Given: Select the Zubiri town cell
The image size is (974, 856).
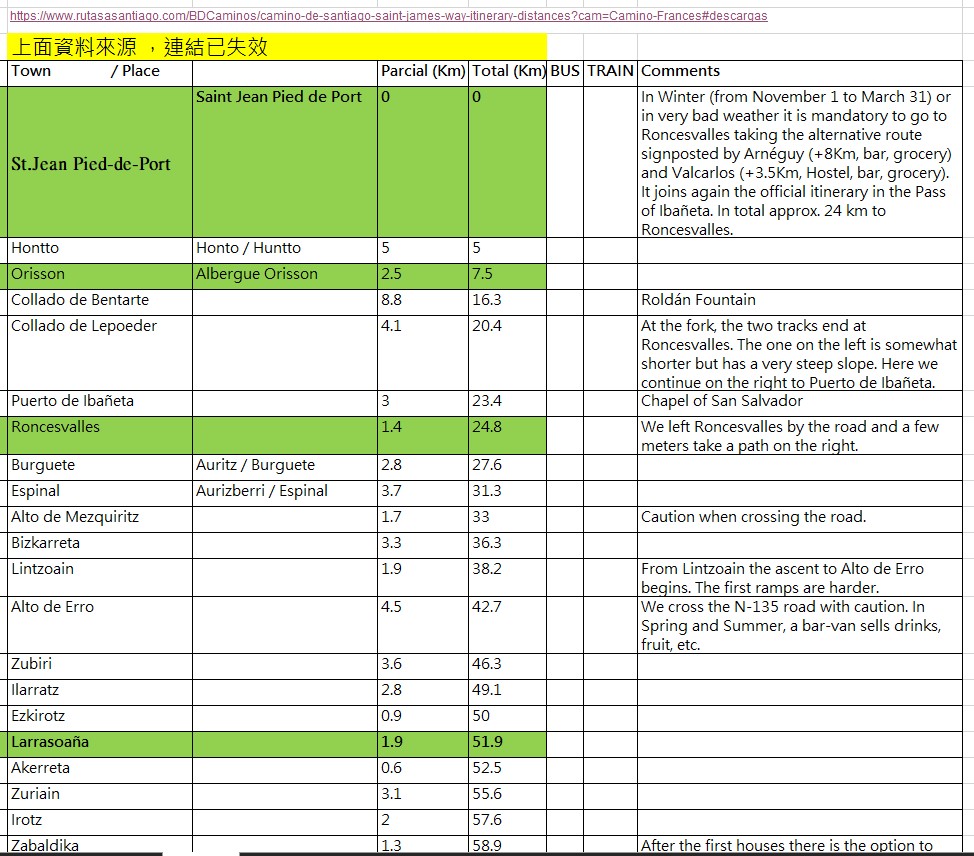Looking at the screenshot, I should click(98, 664).
